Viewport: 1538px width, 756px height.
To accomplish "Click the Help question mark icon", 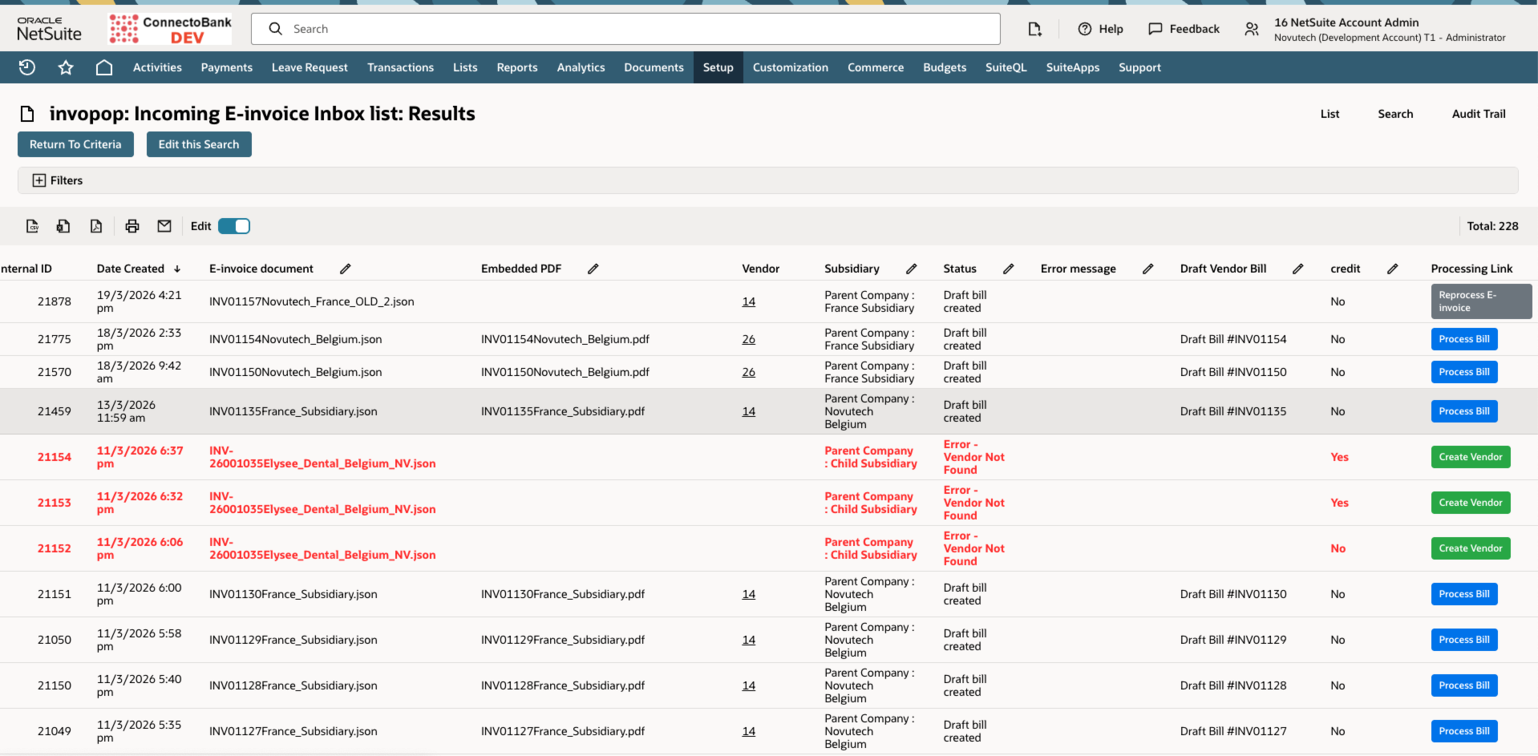I will [x=1086, y=29].
